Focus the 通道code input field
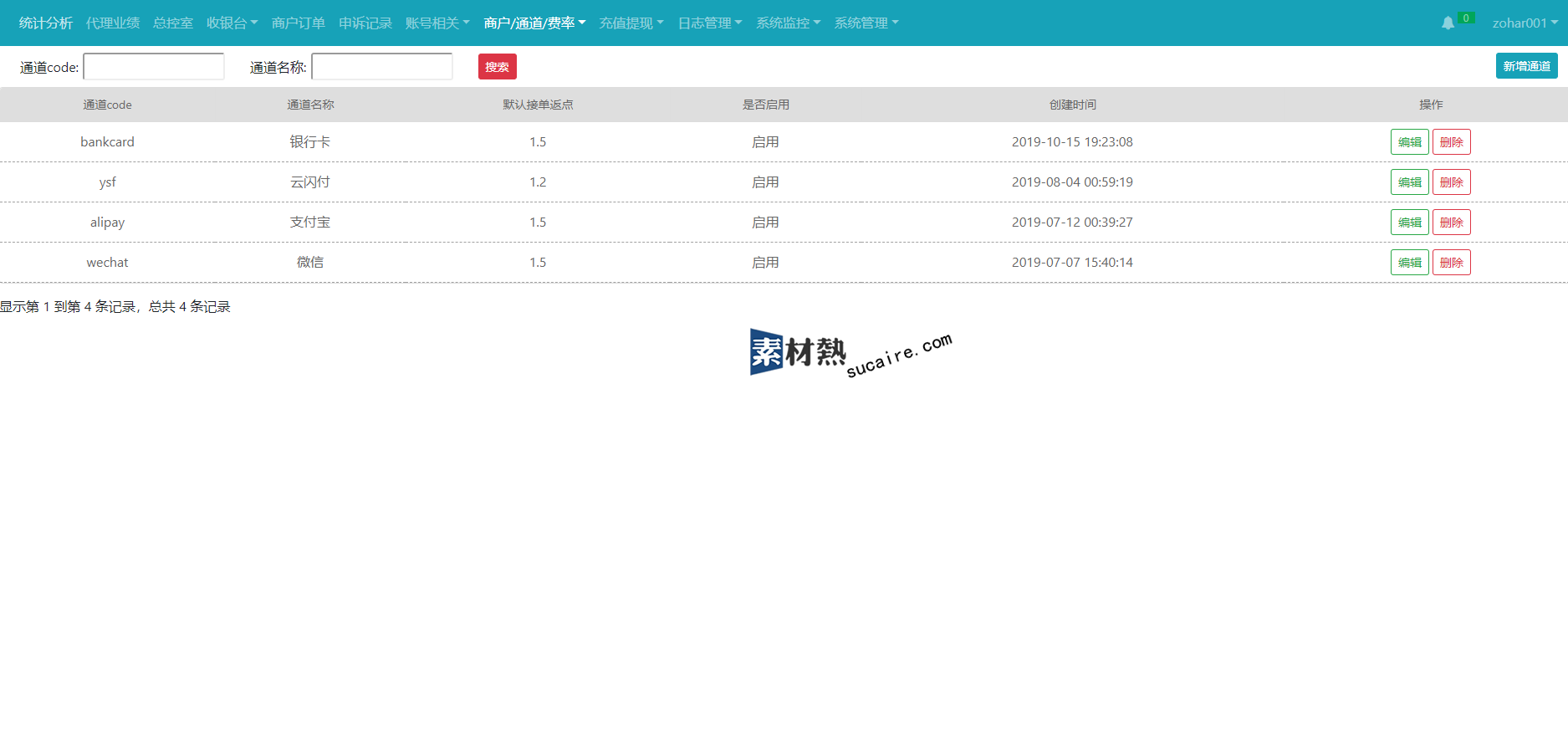Viewport: 1568px width, 737px height. (154, 67)
